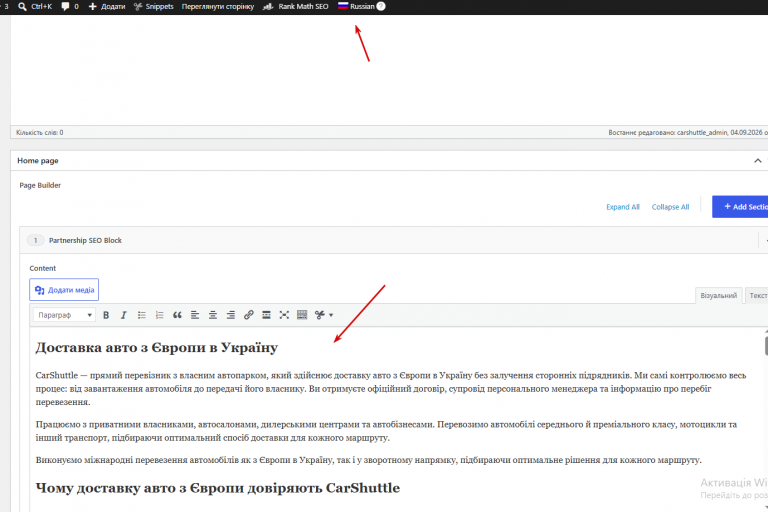Image resolution: width=768 pixels, height=512 pixels.
Task: Insert a bulleted list
Action: [142, 315]
